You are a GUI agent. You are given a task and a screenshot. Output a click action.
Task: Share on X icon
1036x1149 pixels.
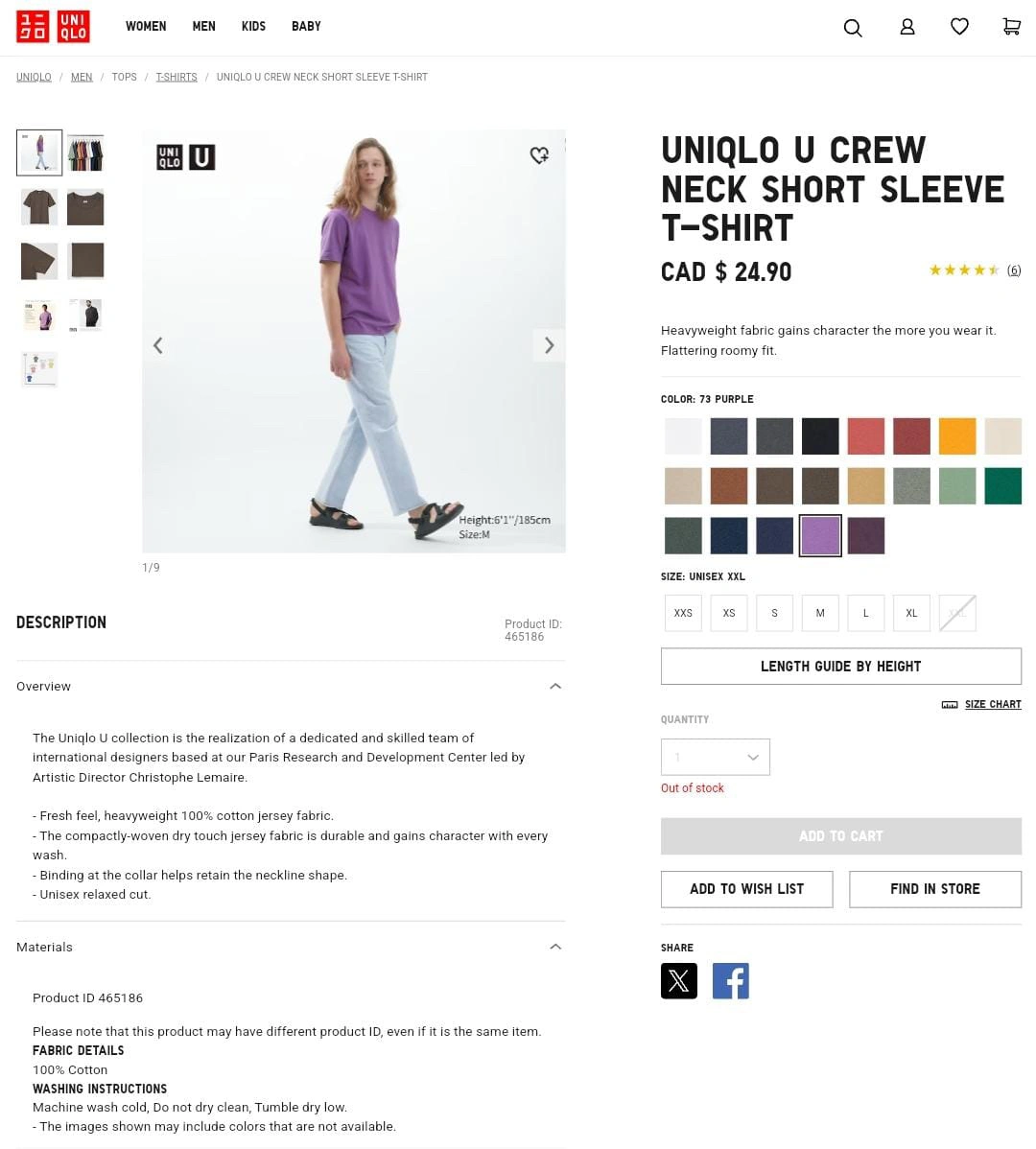[678, 980]
